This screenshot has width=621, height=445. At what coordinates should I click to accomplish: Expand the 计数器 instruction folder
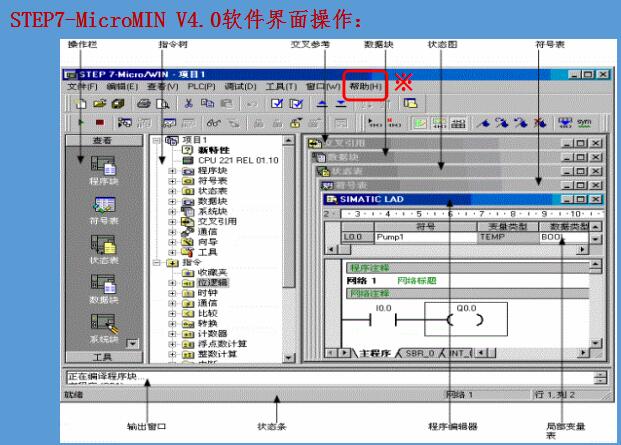(172, 334)
